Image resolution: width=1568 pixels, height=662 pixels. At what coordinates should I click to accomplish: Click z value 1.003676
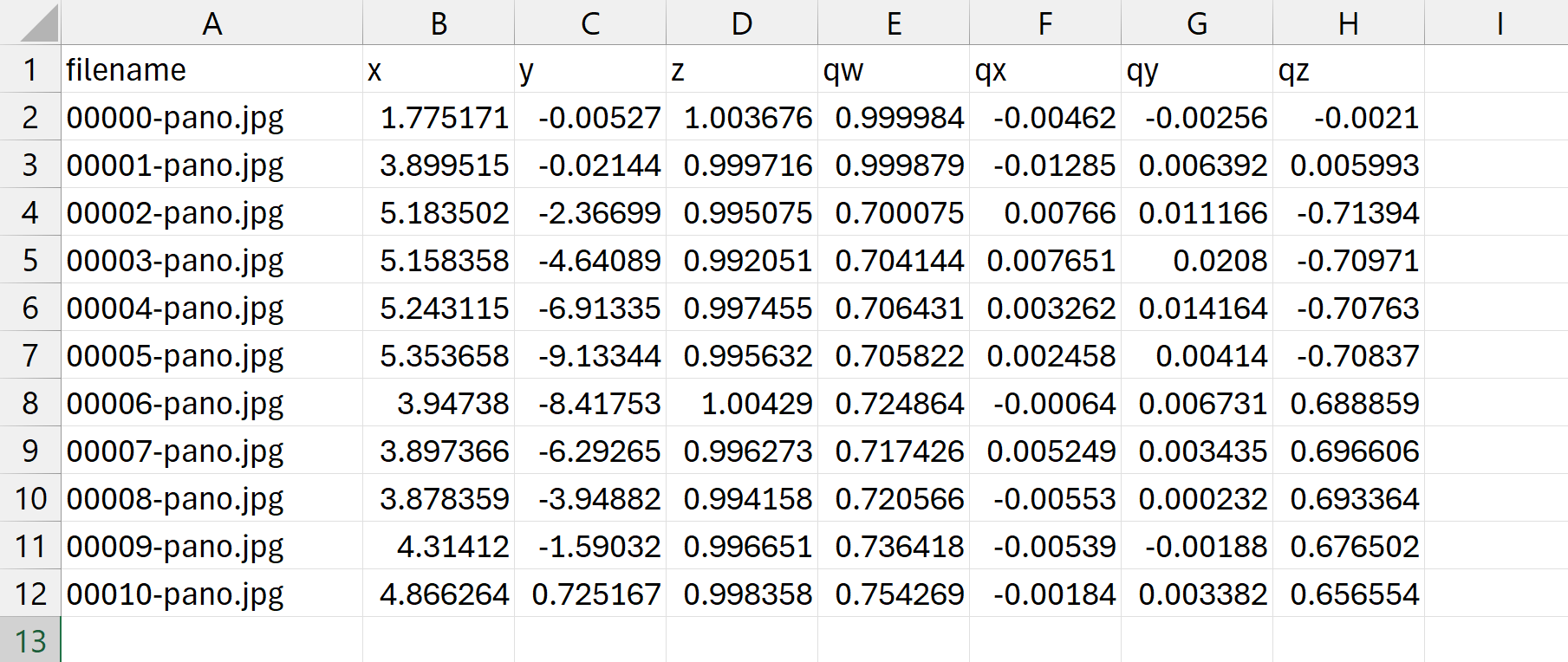tap(742, 116)
